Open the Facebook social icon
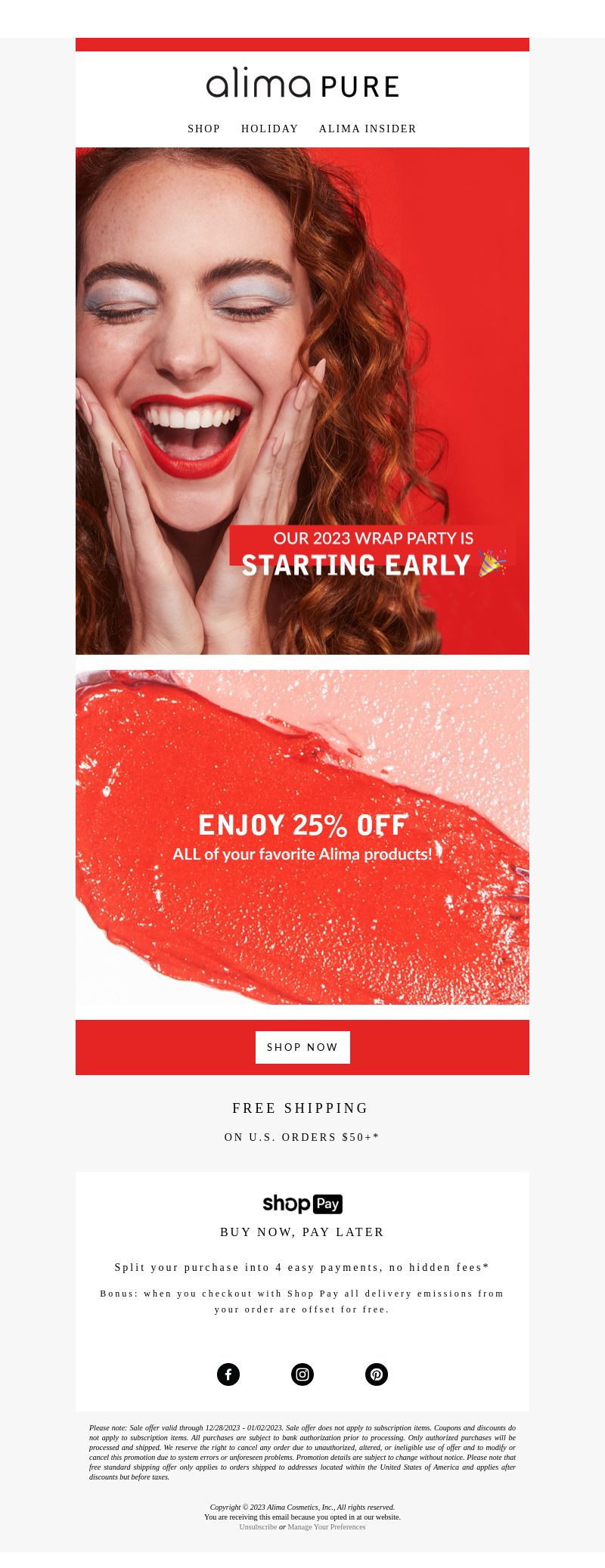 point(228,1374)
